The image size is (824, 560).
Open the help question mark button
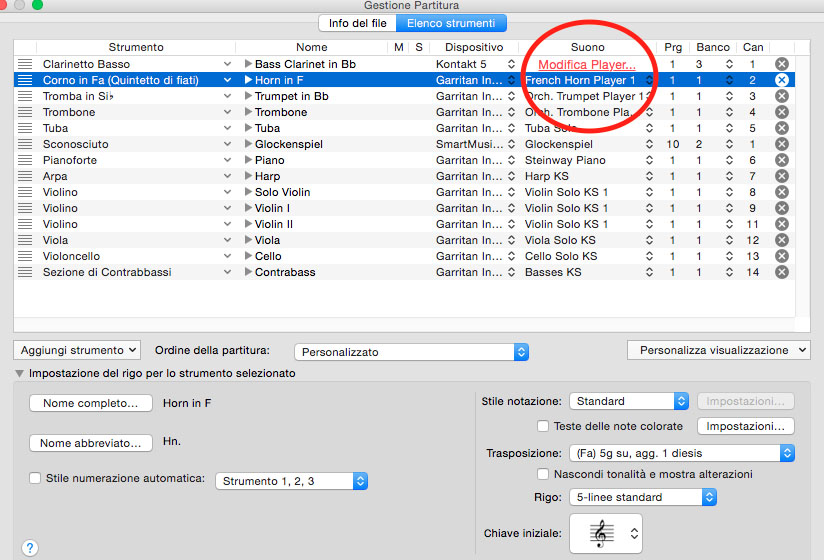click(31, 547)
